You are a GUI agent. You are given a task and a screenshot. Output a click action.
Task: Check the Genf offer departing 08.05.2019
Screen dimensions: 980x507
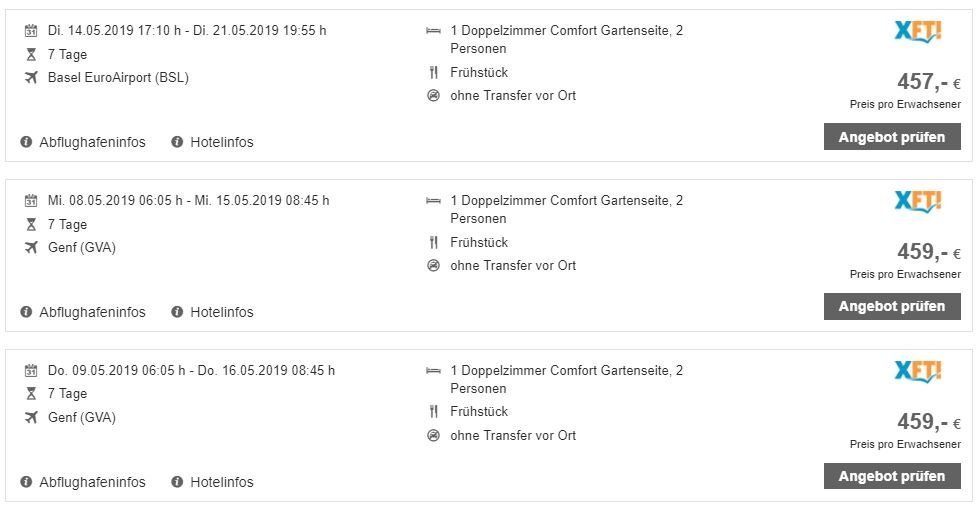pyautogui.click(x=892, y=306)
